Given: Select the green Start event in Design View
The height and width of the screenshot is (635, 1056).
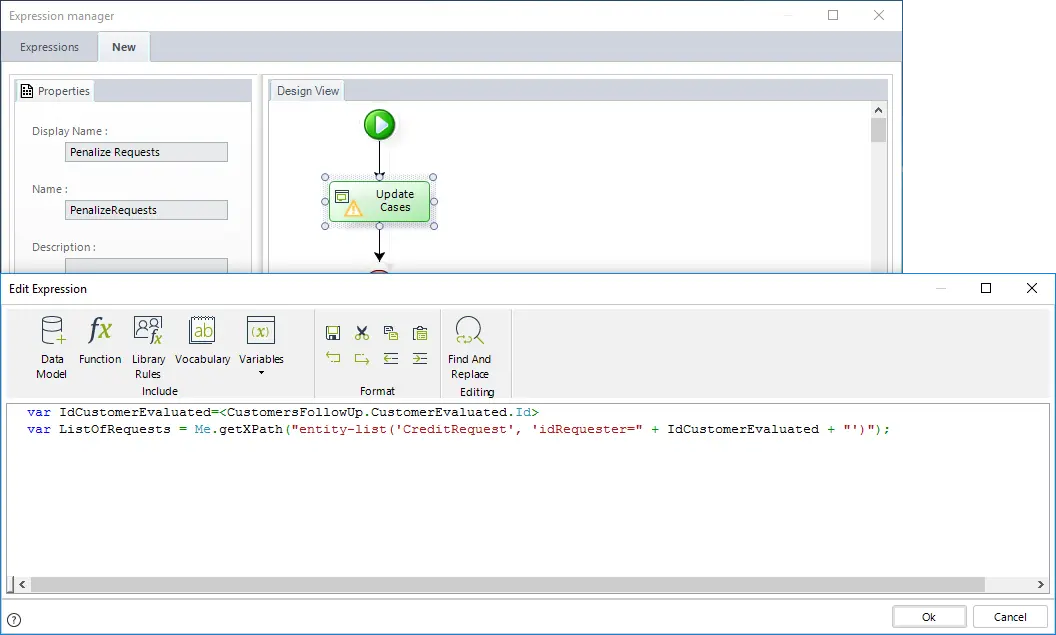Looking at the screenshot, I should 379,125.
